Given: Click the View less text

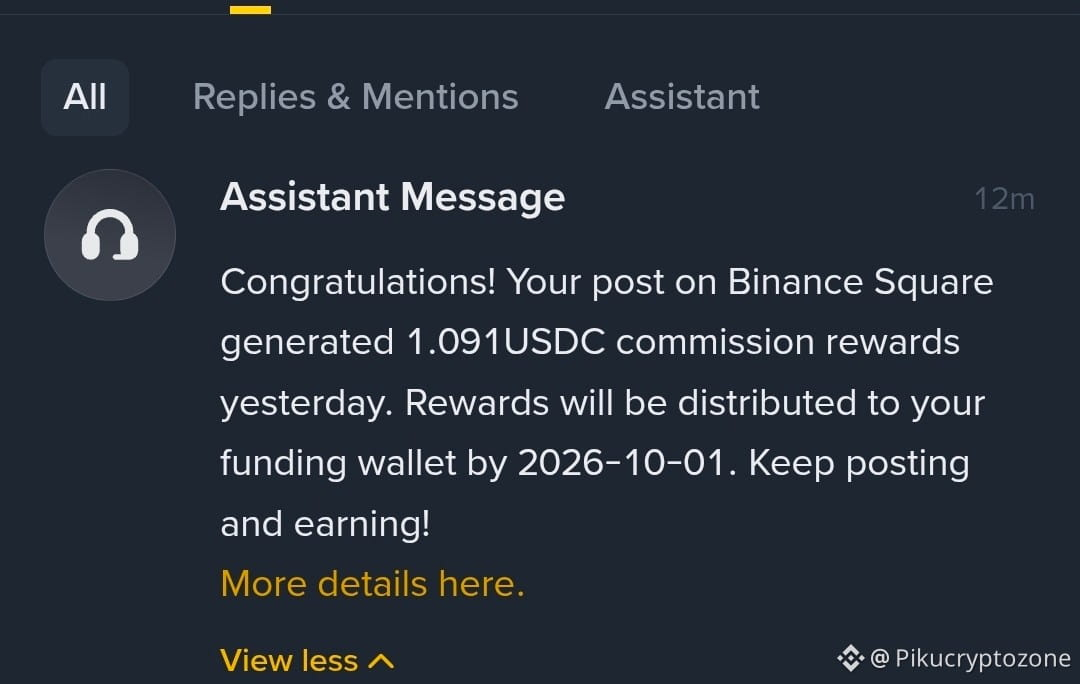Looking at the screenshot, I should [289, 661].
